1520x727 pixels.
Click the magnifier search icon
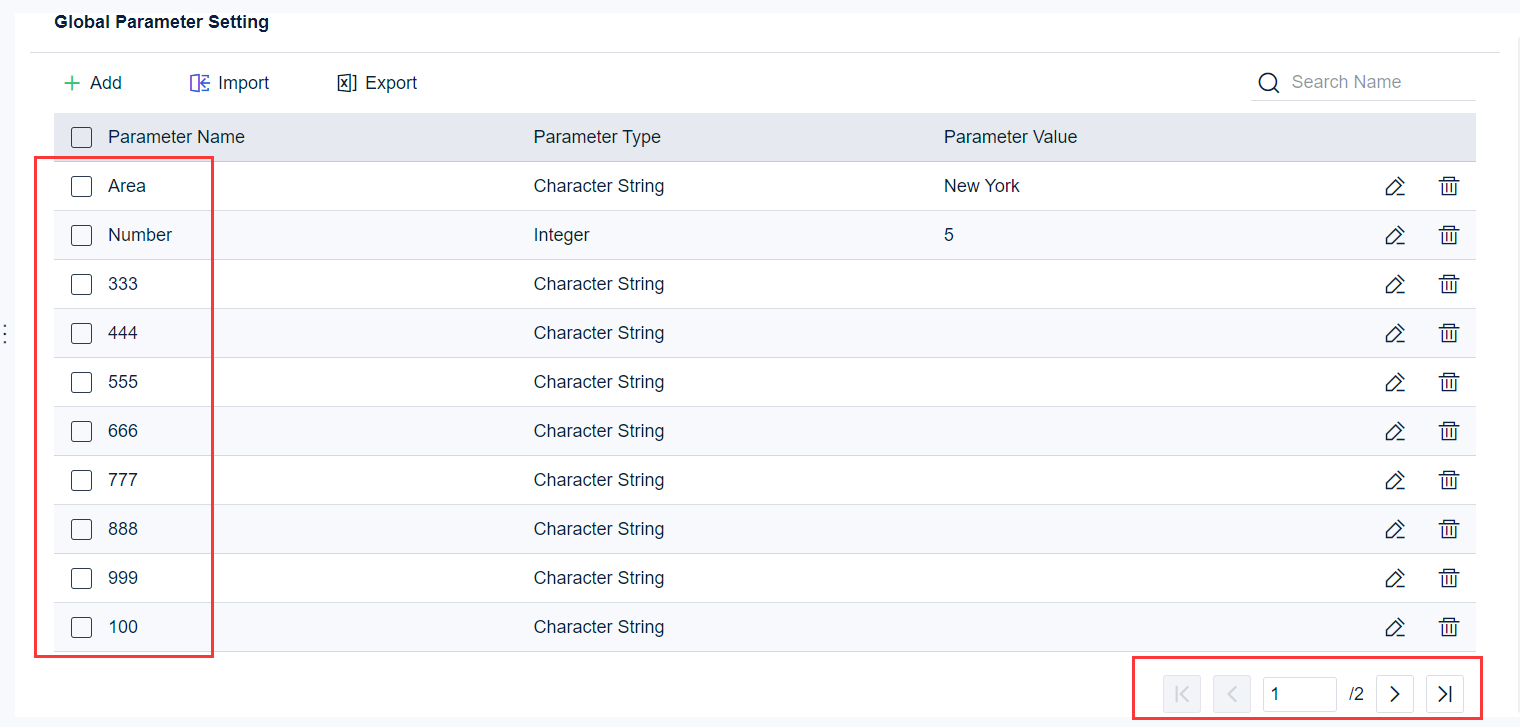1268,83
